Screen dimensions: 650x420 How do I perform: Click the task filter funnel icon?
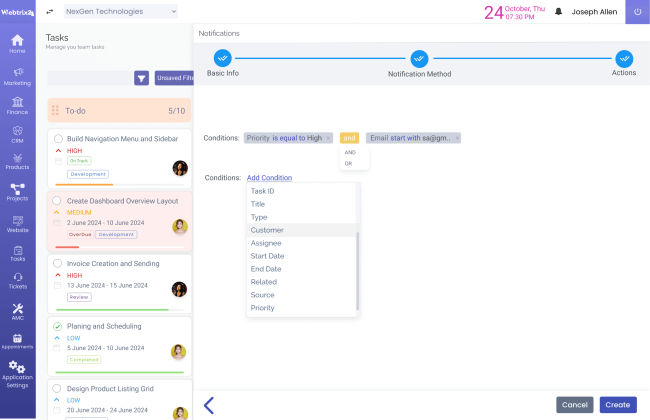coord(141,78)
